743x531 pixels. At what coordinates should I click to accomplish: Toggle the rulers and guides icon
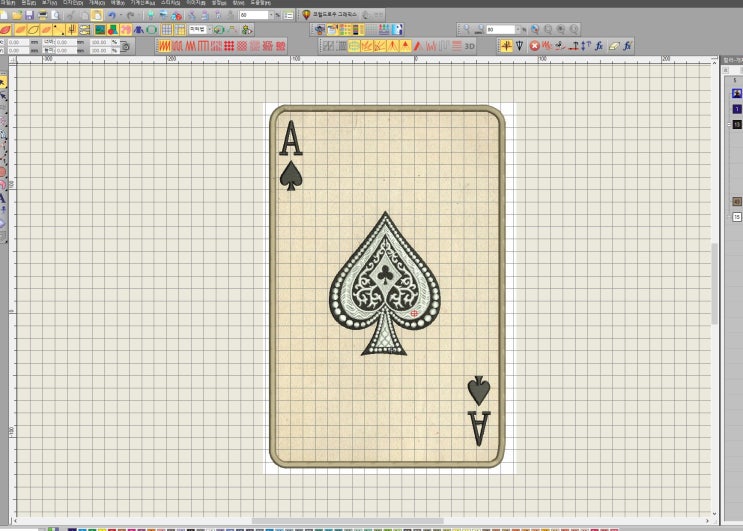[x=180, y=30]
